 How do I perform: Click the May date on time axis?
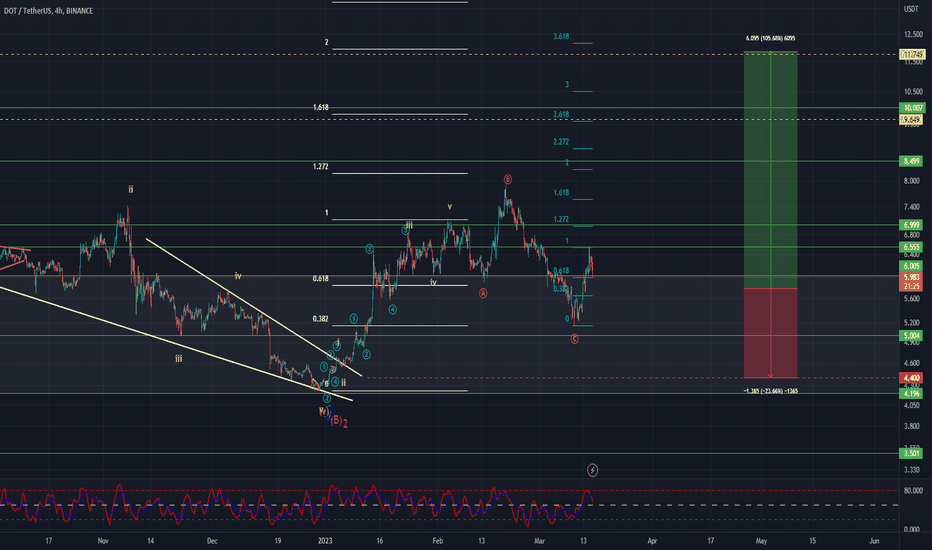761,540
